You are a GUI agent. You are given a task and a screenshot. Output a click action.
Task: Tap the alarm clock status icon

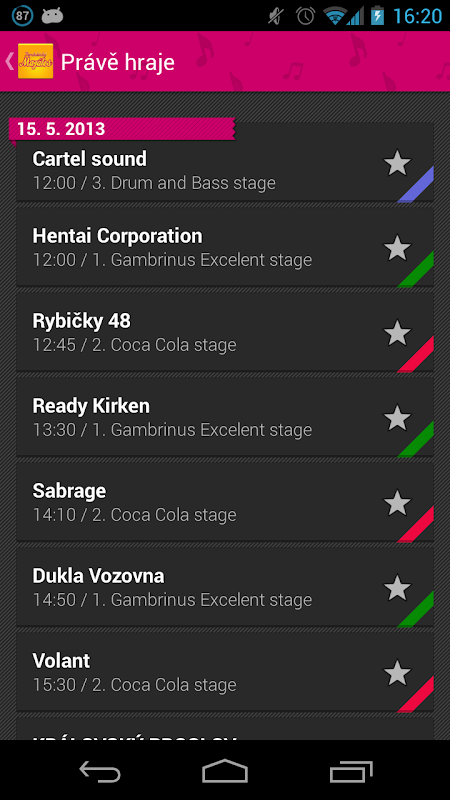tap(306, 16)
